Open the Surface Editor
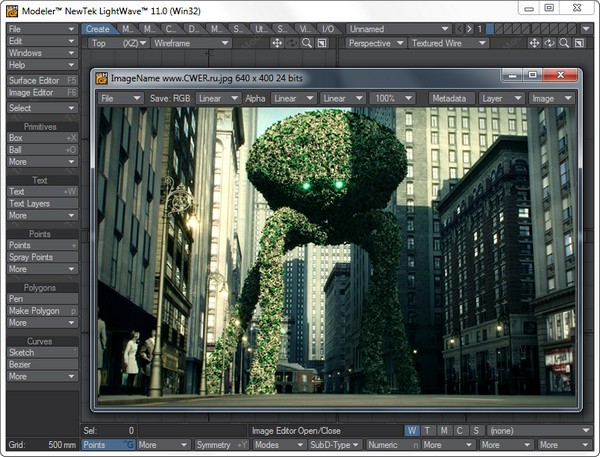 42,80
